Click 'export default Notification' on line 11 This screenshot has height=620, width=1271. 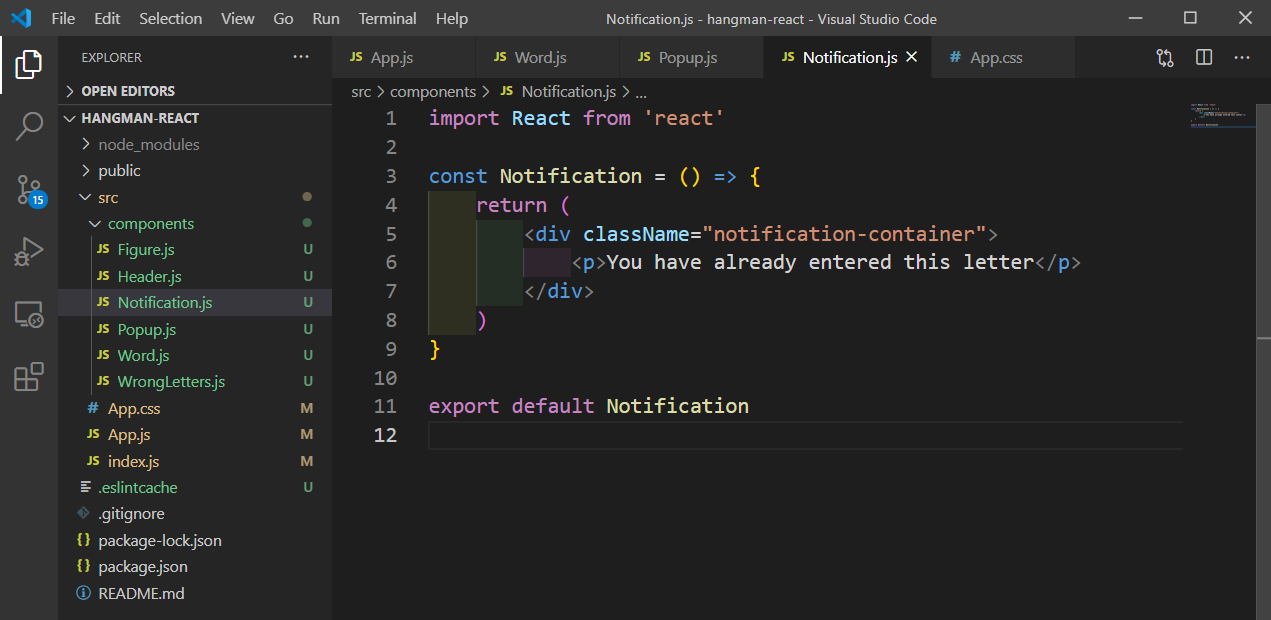[x=589, y=406]
